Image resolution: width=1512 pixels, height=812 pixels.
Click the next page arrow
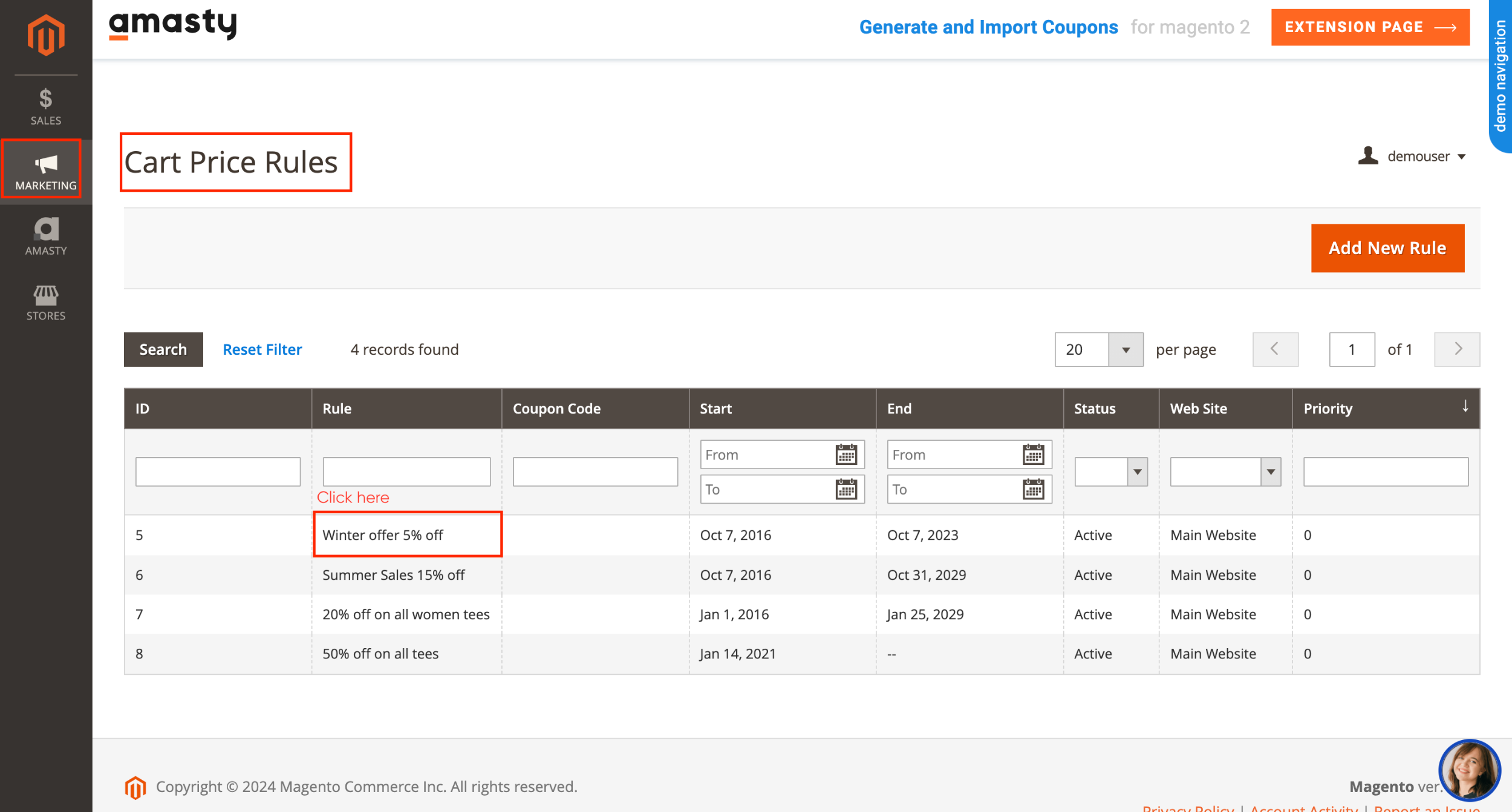point(1456,349)
